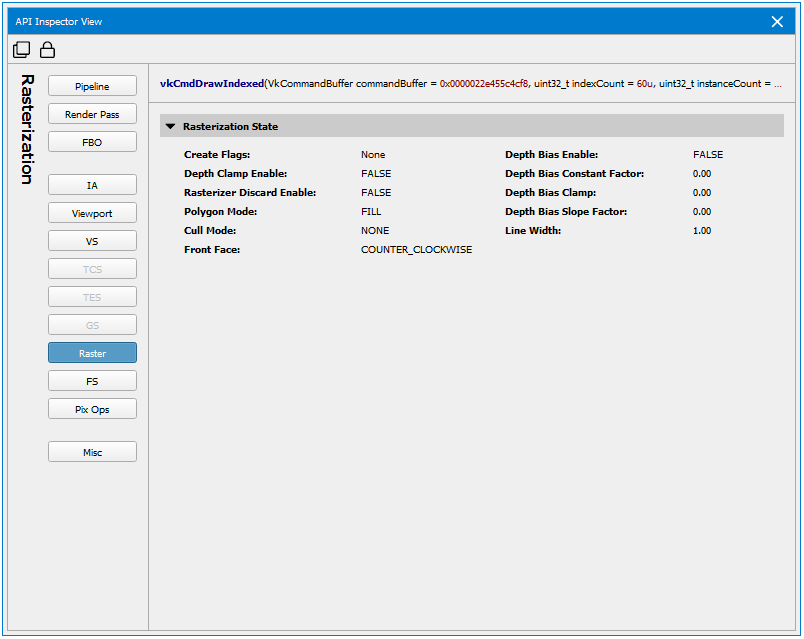Image resolution: width=804 pixels, height=639 pixels.
Task: Open the FS fragment shader stage
Action: pos(92,381)
